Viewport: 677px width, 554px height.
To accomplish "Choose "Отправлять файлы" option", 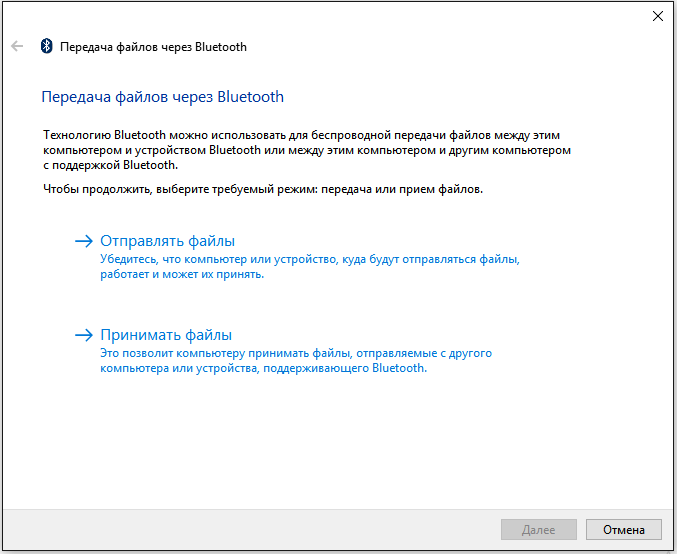I will (168, 241).
